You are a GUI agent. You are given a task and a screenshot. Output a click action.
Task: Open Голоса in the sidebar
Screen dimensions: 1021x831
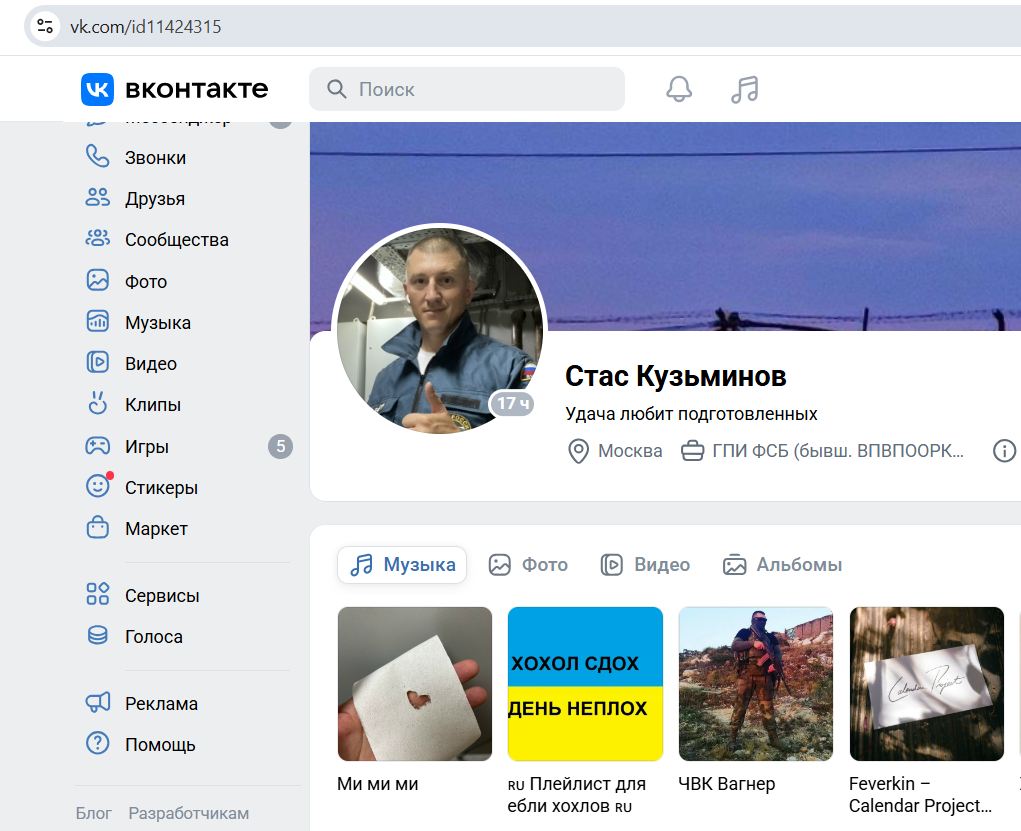point(153,637)
